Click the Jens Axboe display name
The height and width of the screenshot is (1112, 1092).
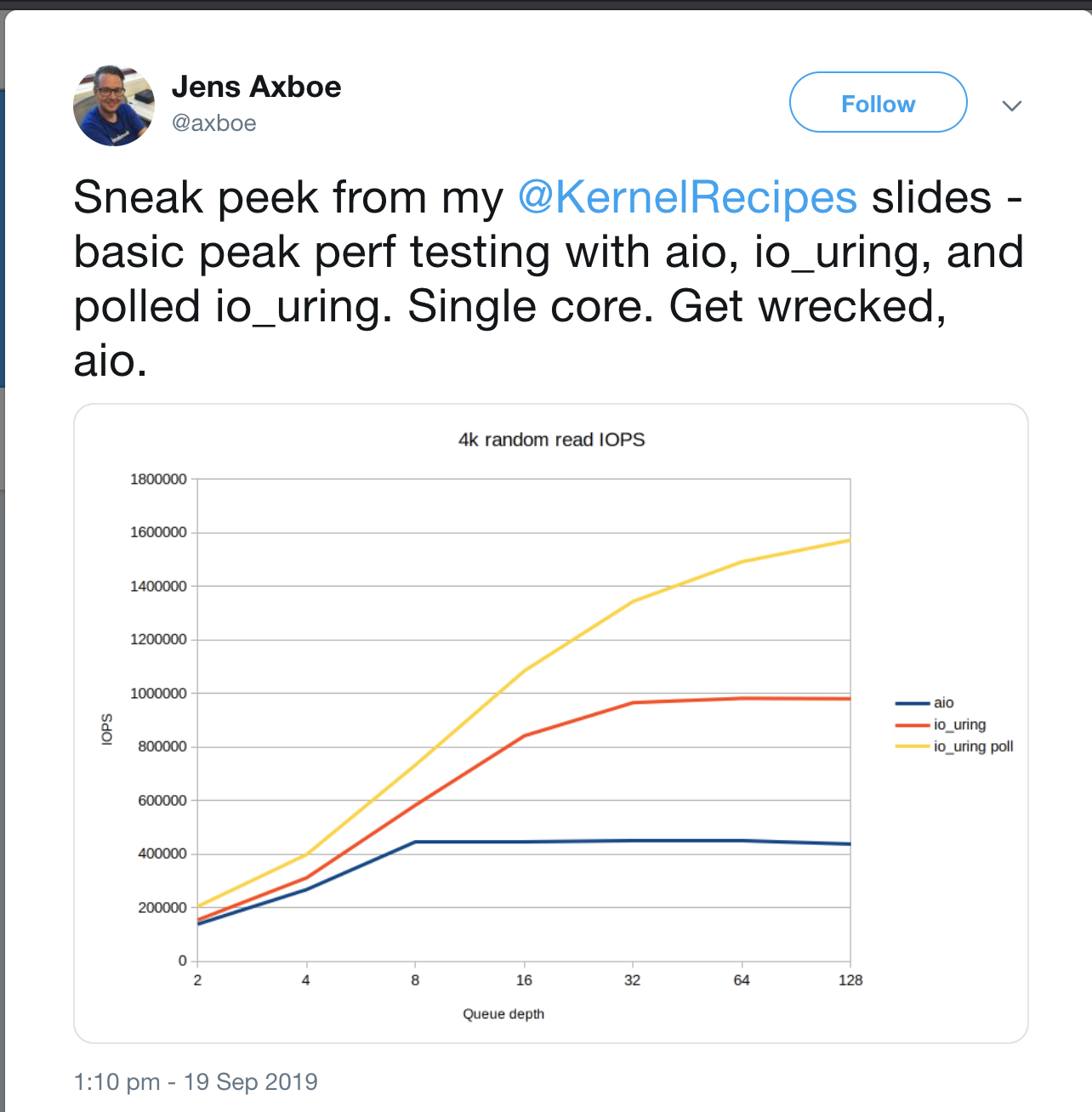256,87
